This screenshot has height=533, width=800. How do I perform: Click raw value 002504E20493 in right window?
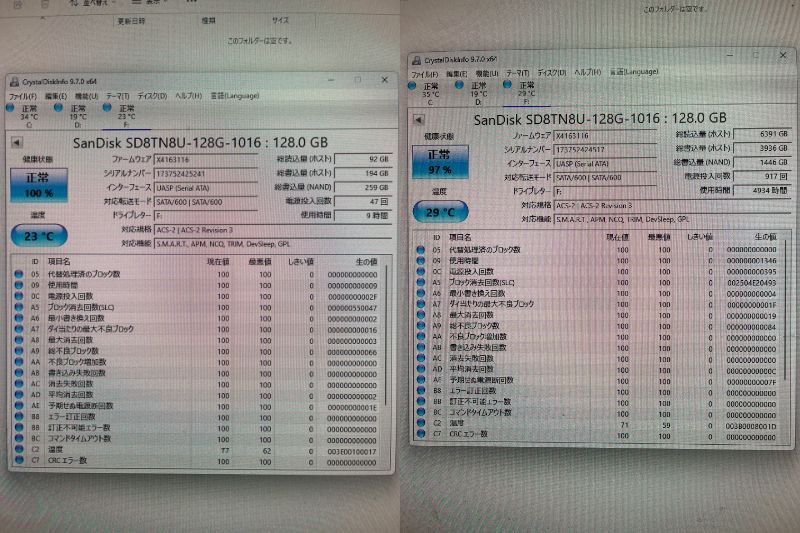[752, 282]
